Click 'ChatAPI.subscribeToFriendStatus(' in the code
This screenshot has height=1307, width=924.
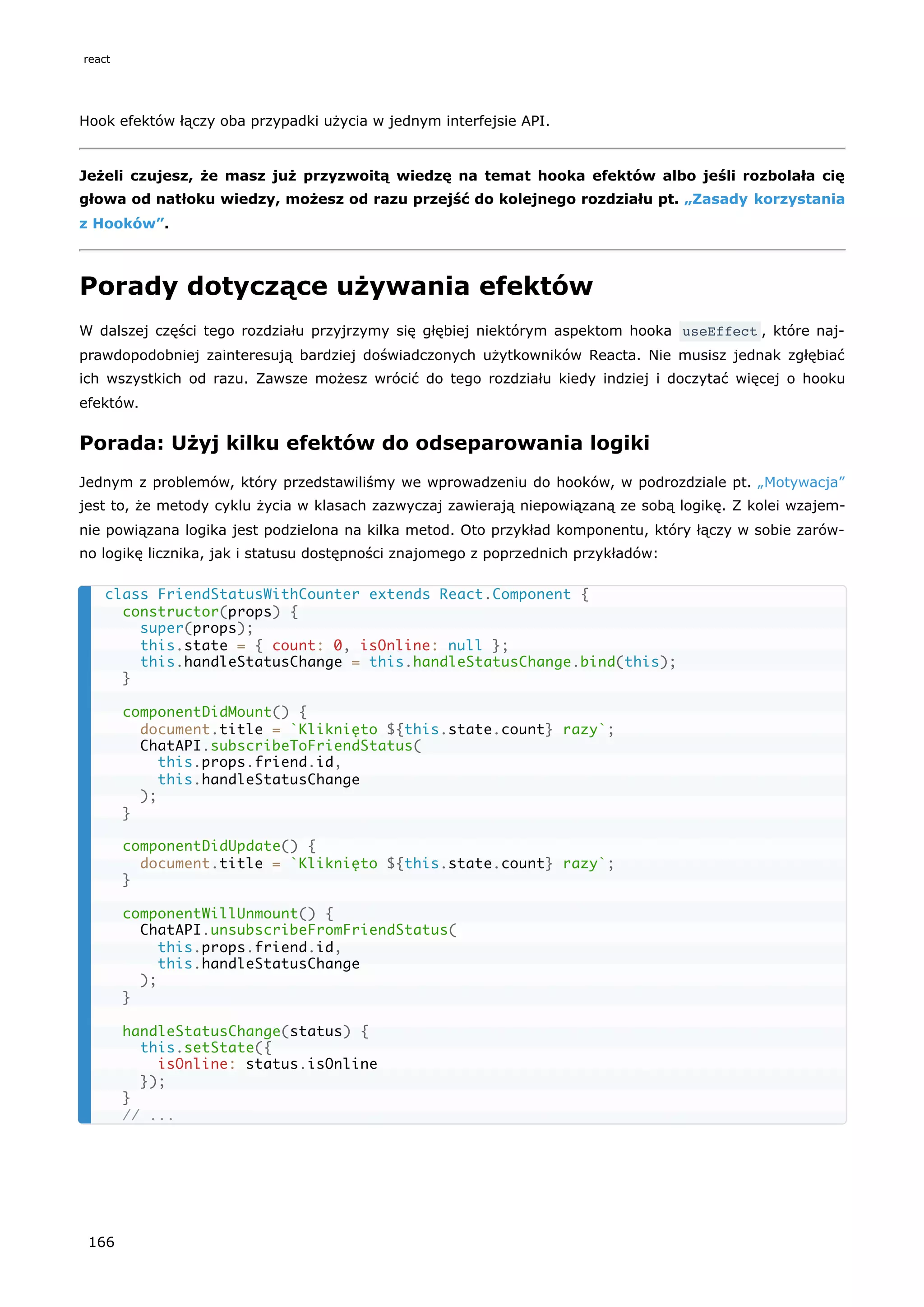click(281, 745)
